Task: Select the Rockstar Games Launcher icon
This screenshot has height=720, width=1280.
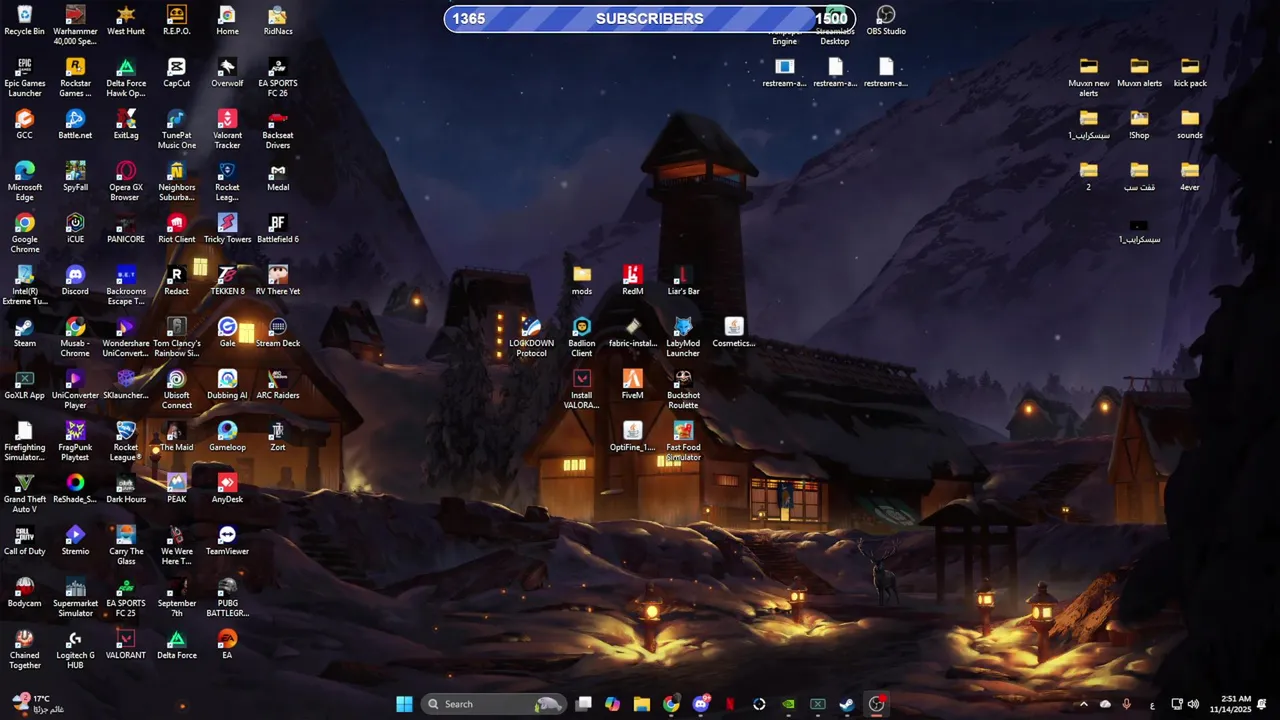Action: pos(75,77)
